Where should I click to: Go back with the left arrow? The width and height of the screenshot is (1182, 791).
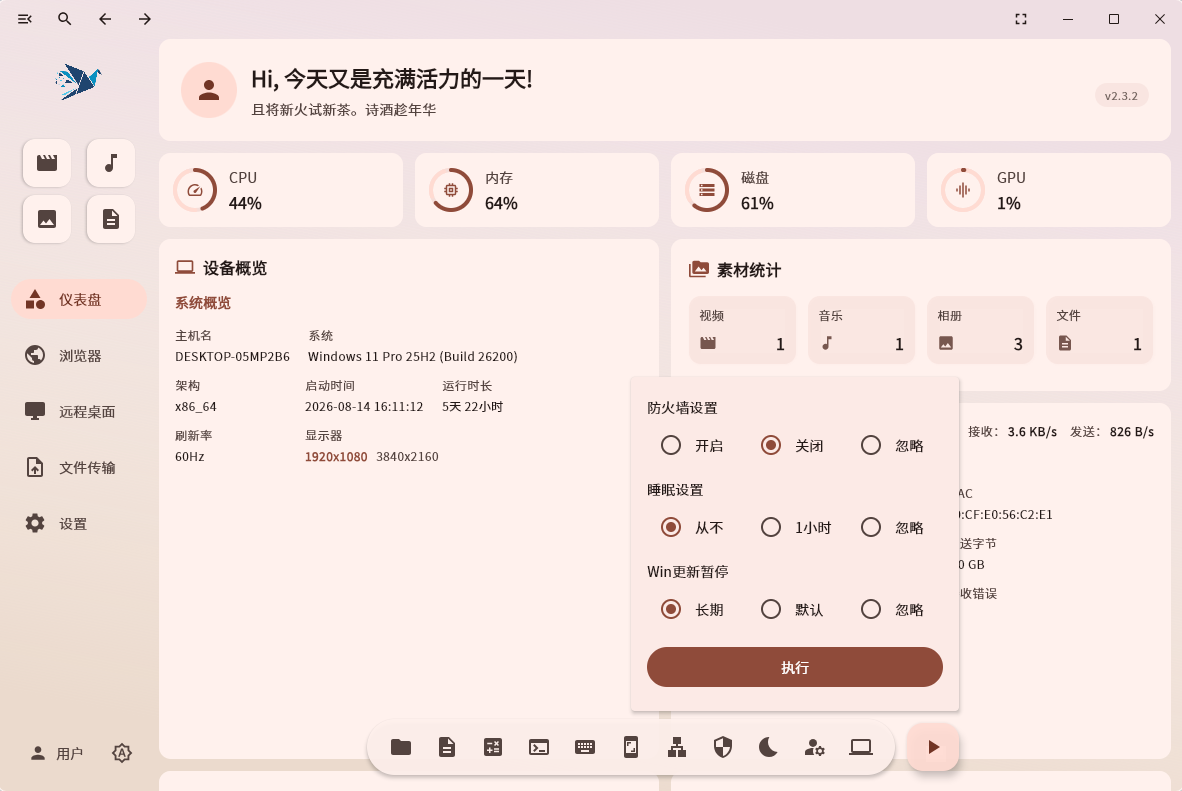[105, 19]
